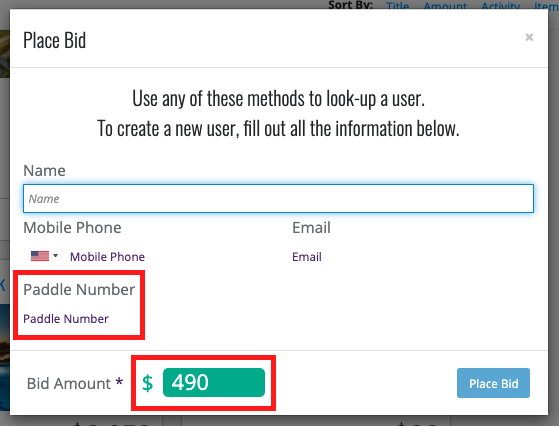Sort items by Amount
The image size is (559, 426).
coord(445,6)
